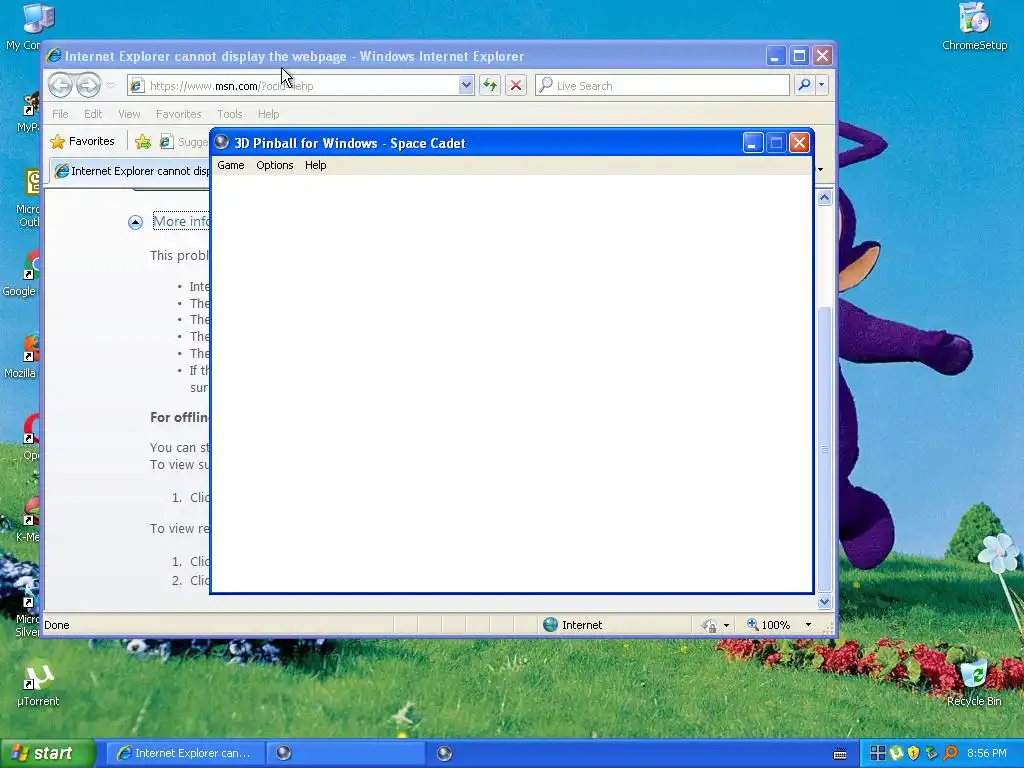Open the Help menu in 3D Pinball
This screenshot has width=1024, height=768.
pos(315,165)
